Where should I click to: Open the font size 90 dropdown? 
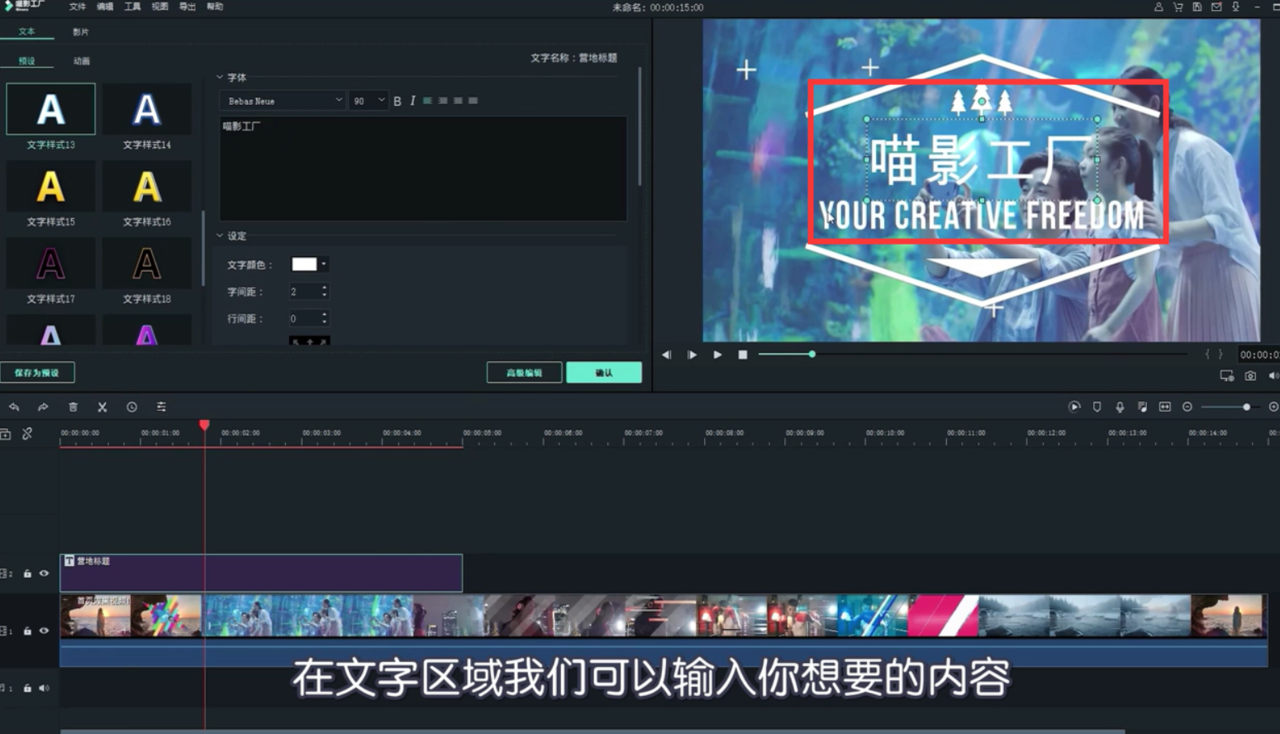[367, 100]
